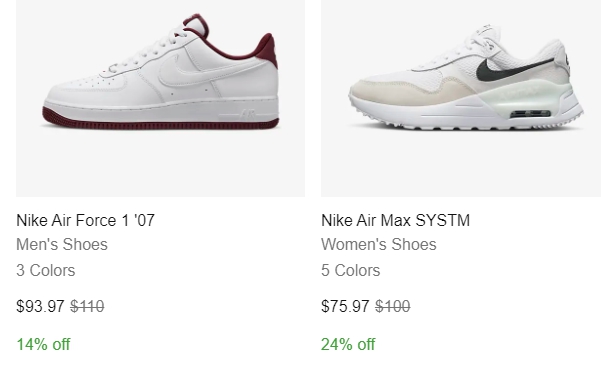Screen dimensions: 601x365
Task: Click the Nike Air Max SYSTM title
Action: [396, 220]
